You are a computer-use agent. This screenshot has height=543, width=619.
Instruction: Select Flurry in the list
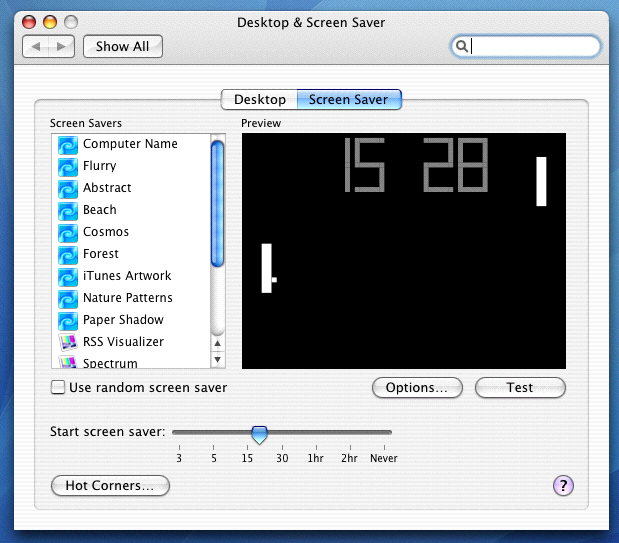pyautogui.click(x=131, y=166)
